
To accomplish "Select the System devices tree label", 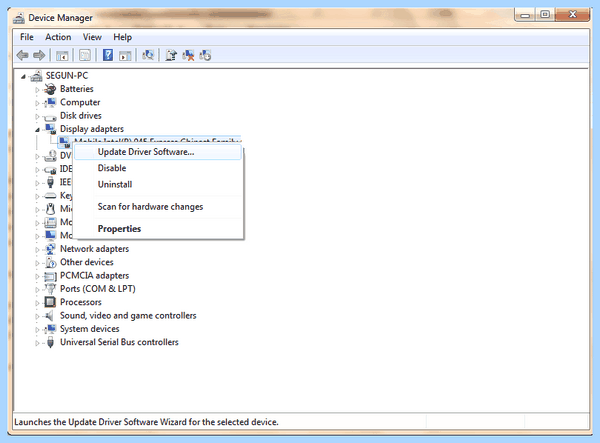I will point(90,329).
